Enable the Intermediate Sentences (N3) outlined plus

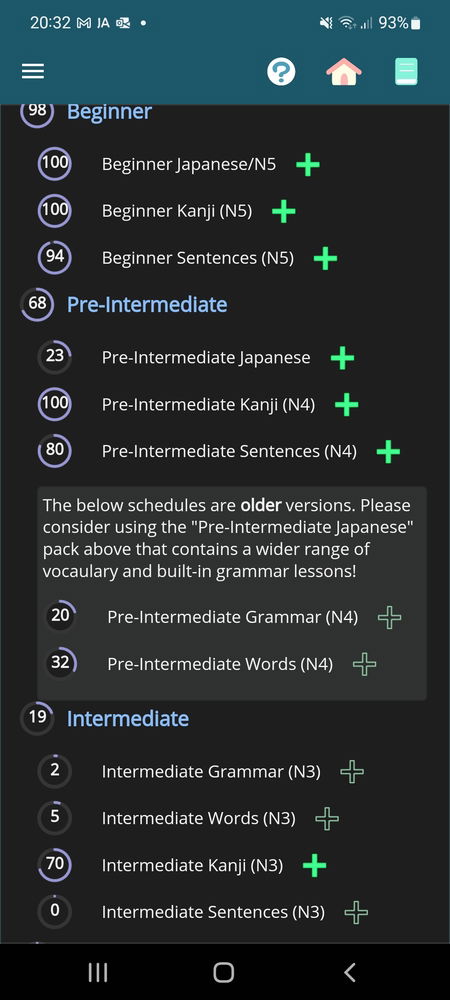[356, 913]
